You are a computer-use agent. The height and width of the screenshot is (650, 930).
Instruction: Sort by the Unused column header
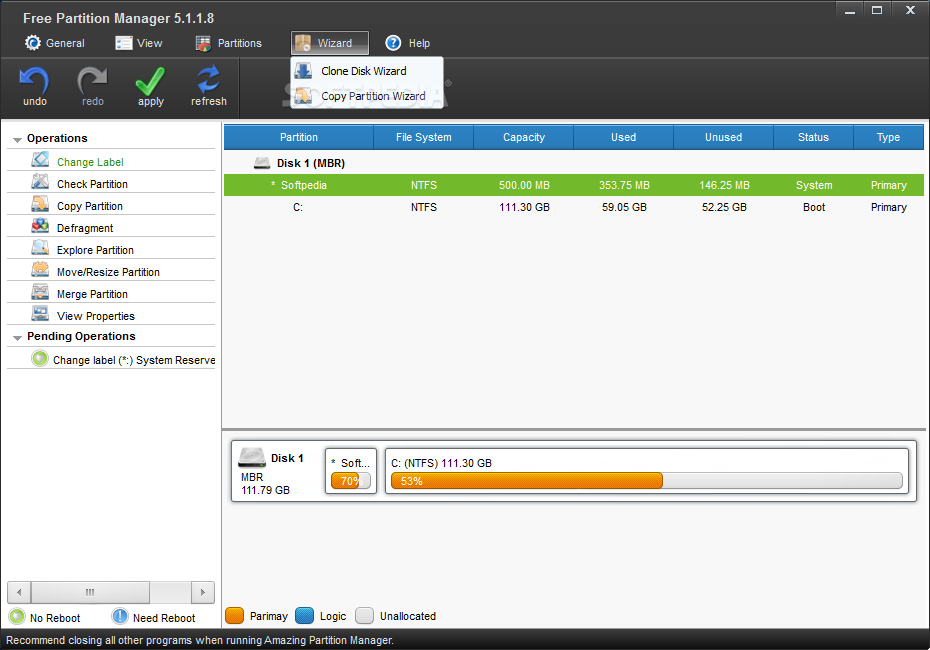724,137
